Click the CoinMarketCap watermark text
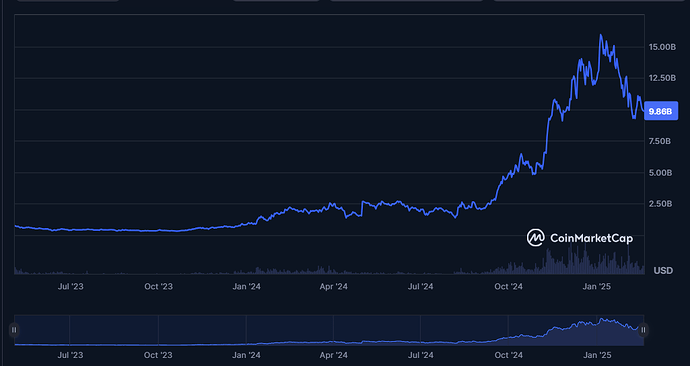 (591, 238)
